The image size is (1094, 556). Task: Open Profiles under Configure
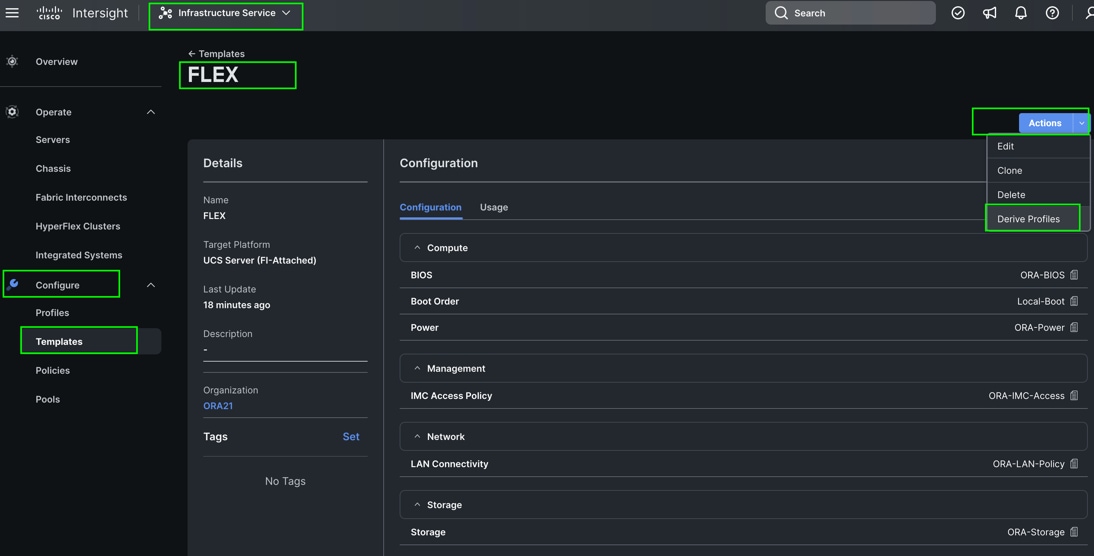pos(52,313)
